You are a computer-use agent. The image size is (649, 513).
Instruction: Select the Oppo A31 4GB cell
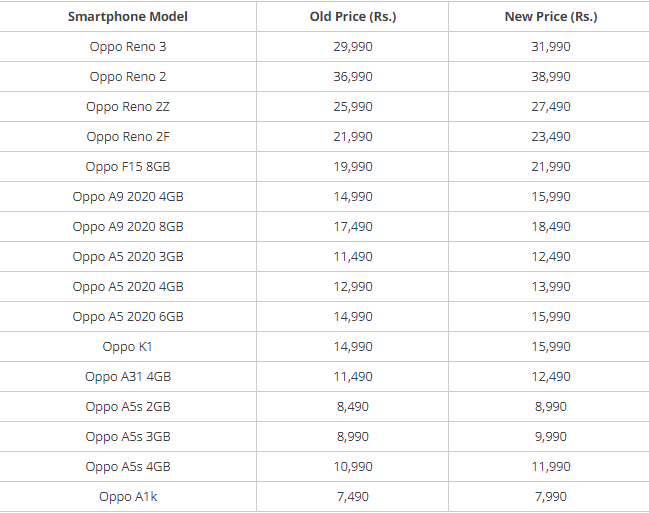point(128,377)
